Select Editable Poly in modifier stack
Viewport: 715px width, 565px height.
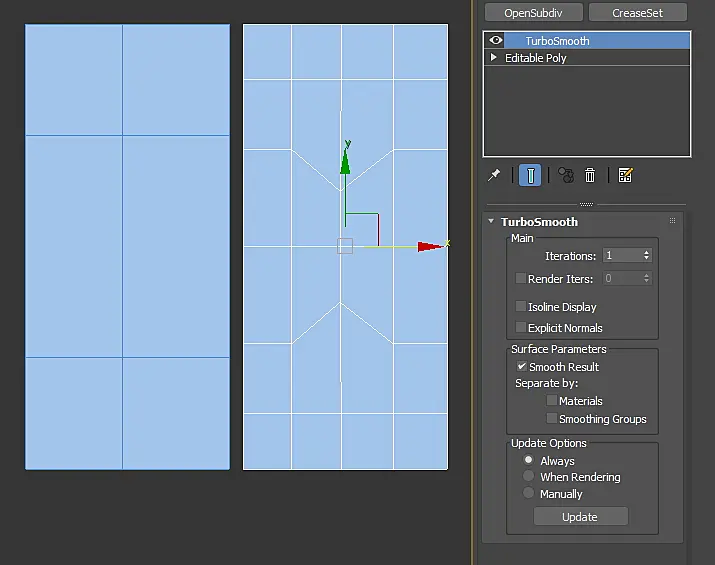587,58
